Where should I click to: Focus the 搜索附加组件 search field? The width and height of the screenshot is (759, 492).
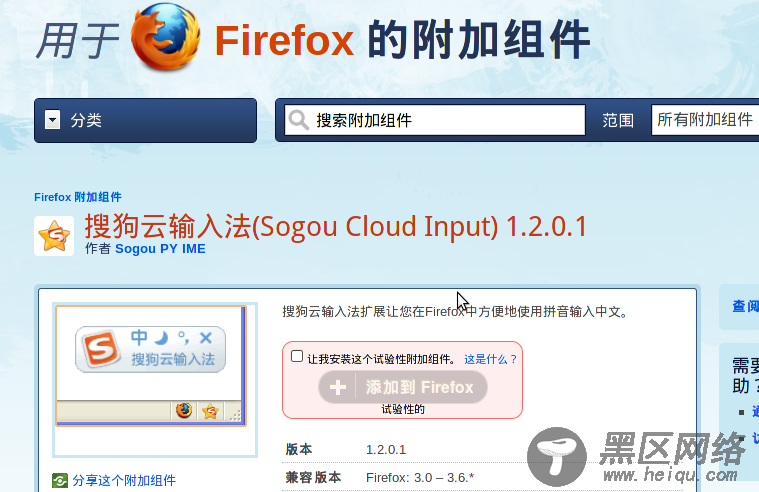[435, 120]
